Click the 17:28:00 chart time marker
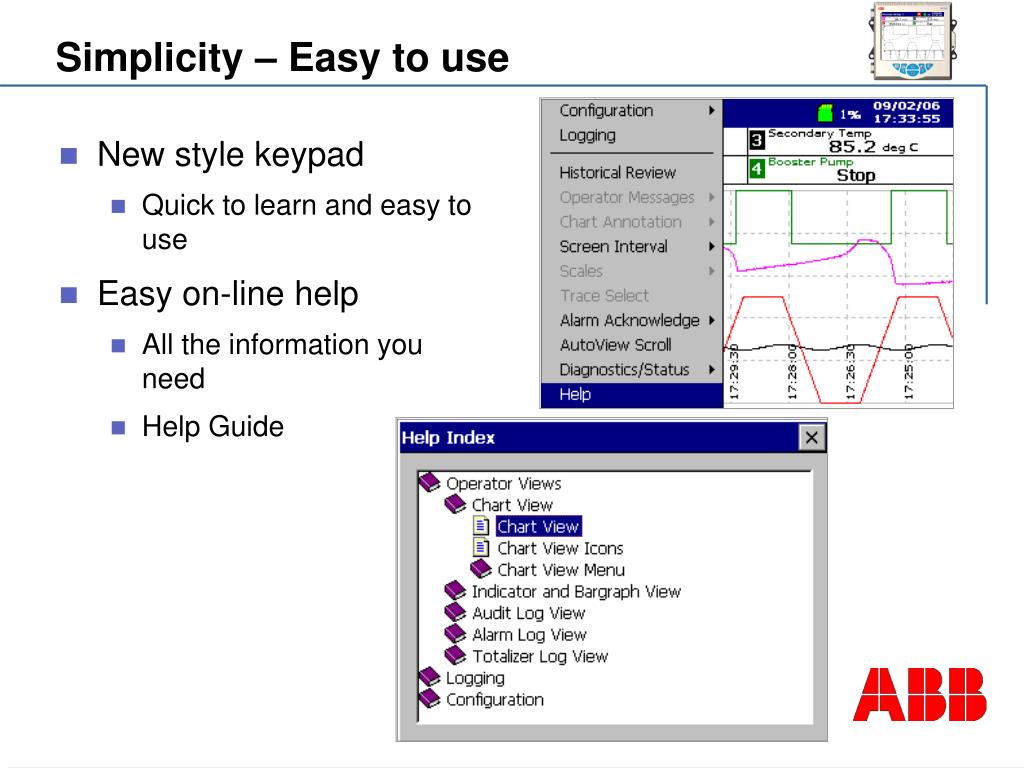 pos(792,372)
